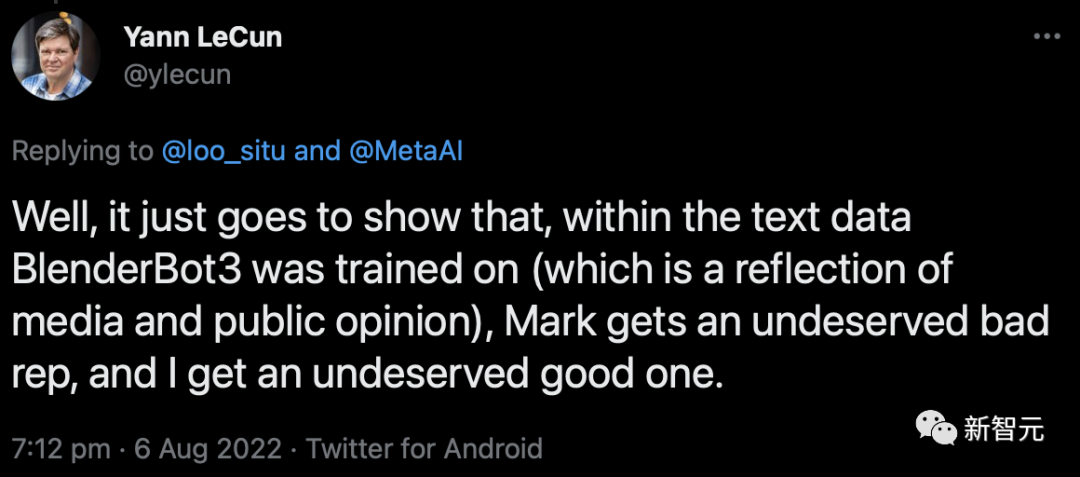Image resolution: width=1080 pixels, height=477 pixels.
Task: Click the "Replying to" label
Action: click(82, 151)
